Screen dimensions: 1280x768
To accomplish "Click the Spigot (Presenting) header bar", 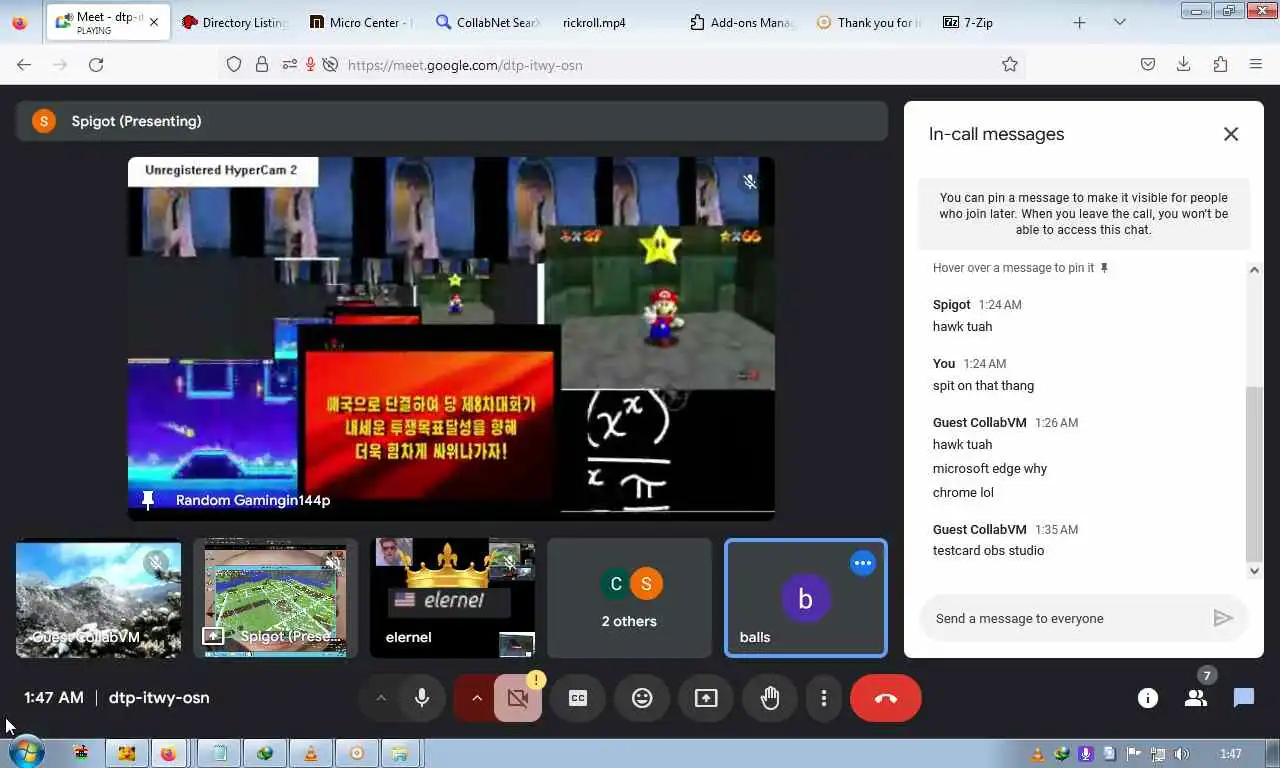I will [452, 121].
